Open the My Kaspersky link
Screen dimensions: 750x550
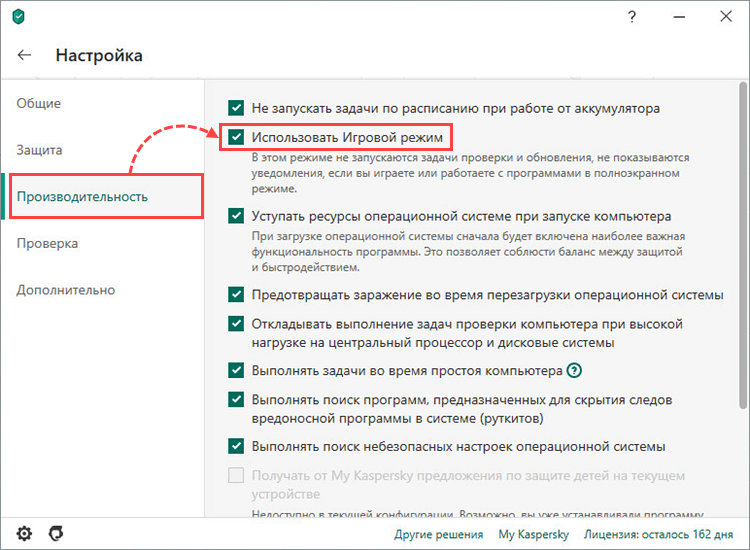click(533, 534)
